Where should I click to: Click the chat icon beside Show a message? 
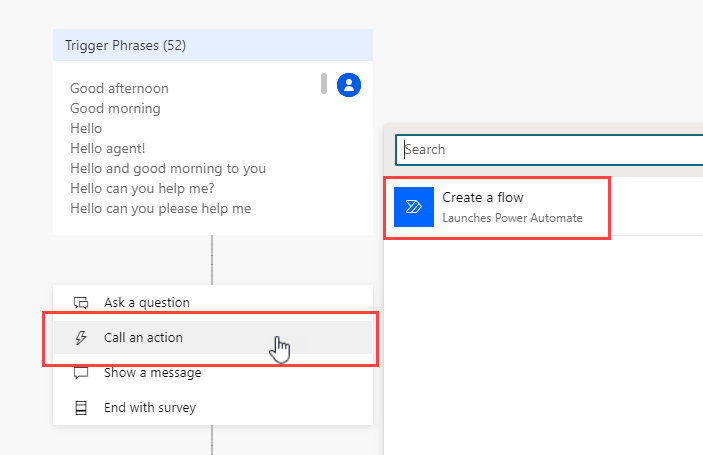click(81, 373)
